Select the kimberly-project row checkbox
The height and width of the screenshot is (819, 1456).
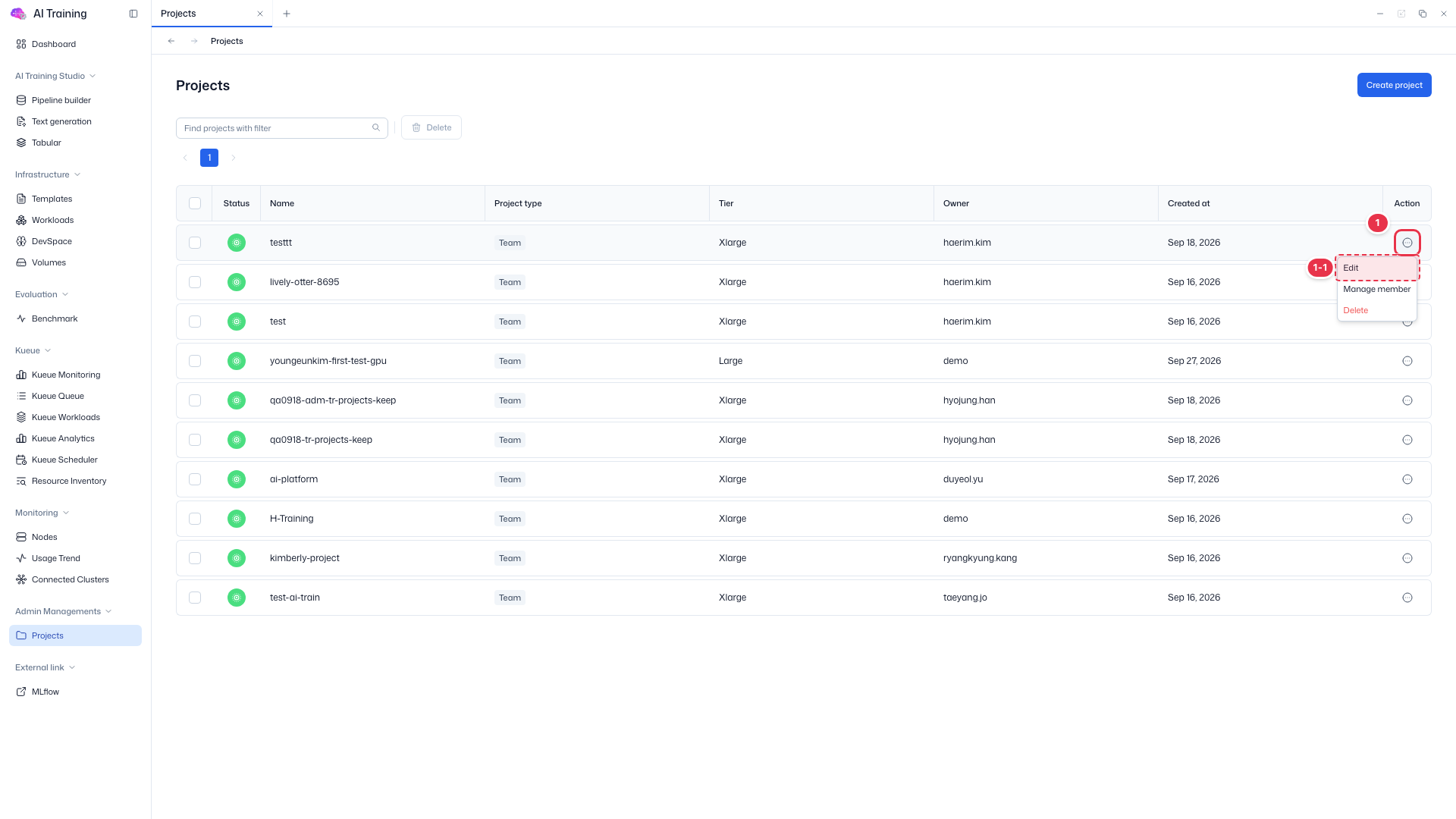(x=195, y=558)
